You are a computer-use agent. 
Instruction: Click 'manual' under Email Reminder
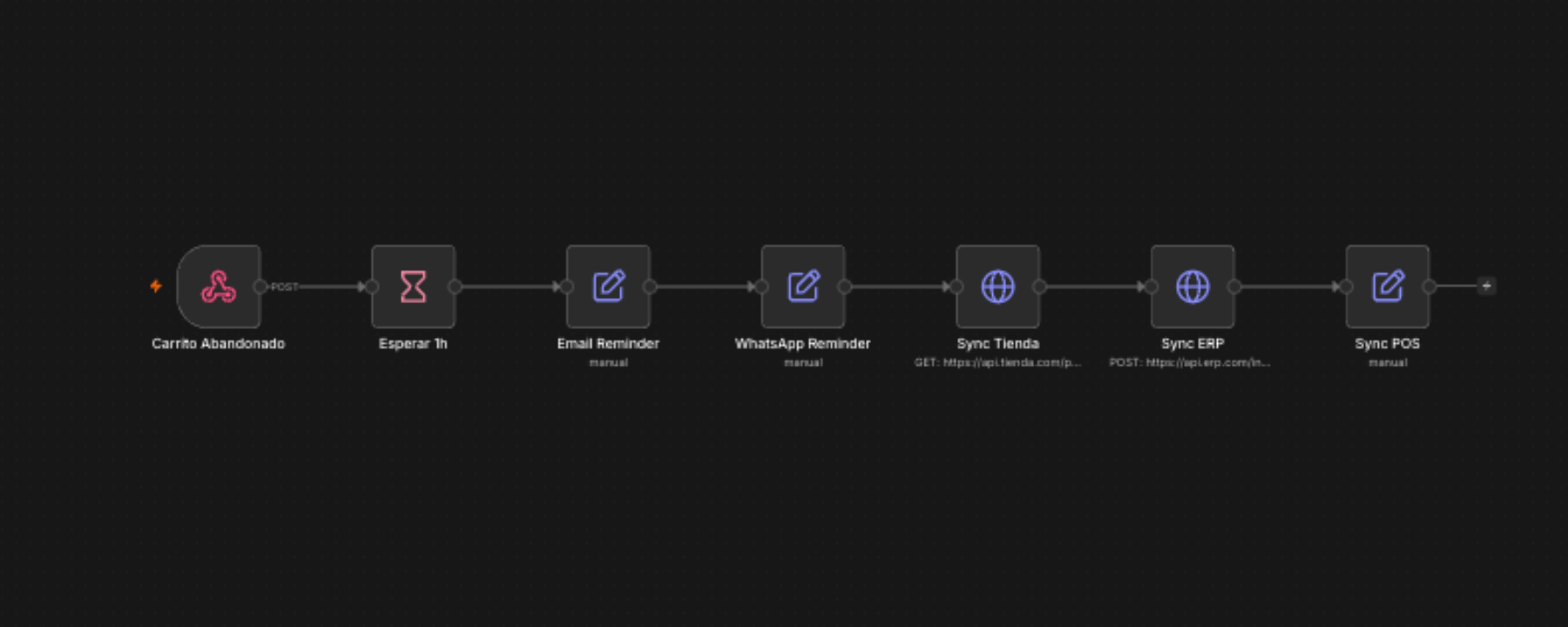coord(608,362)
